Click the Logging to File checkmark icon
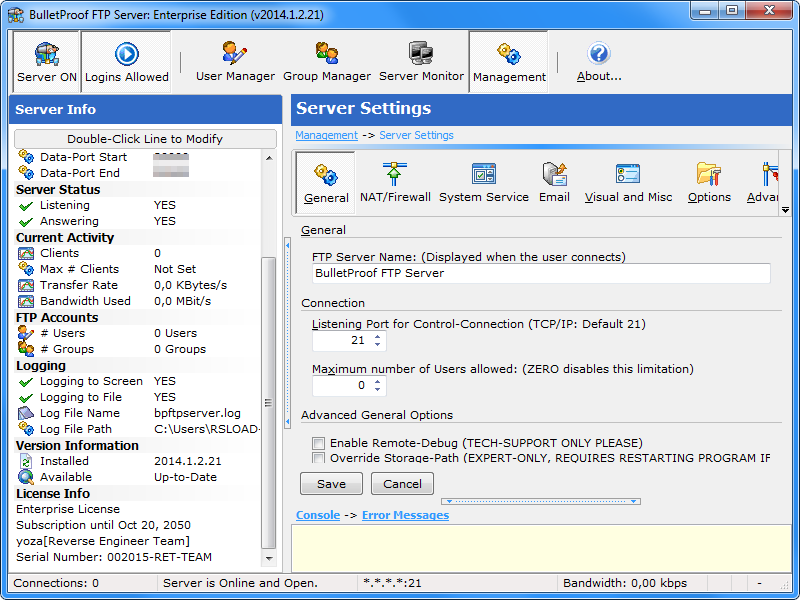 pyautogui.click(x=26, y=397)
